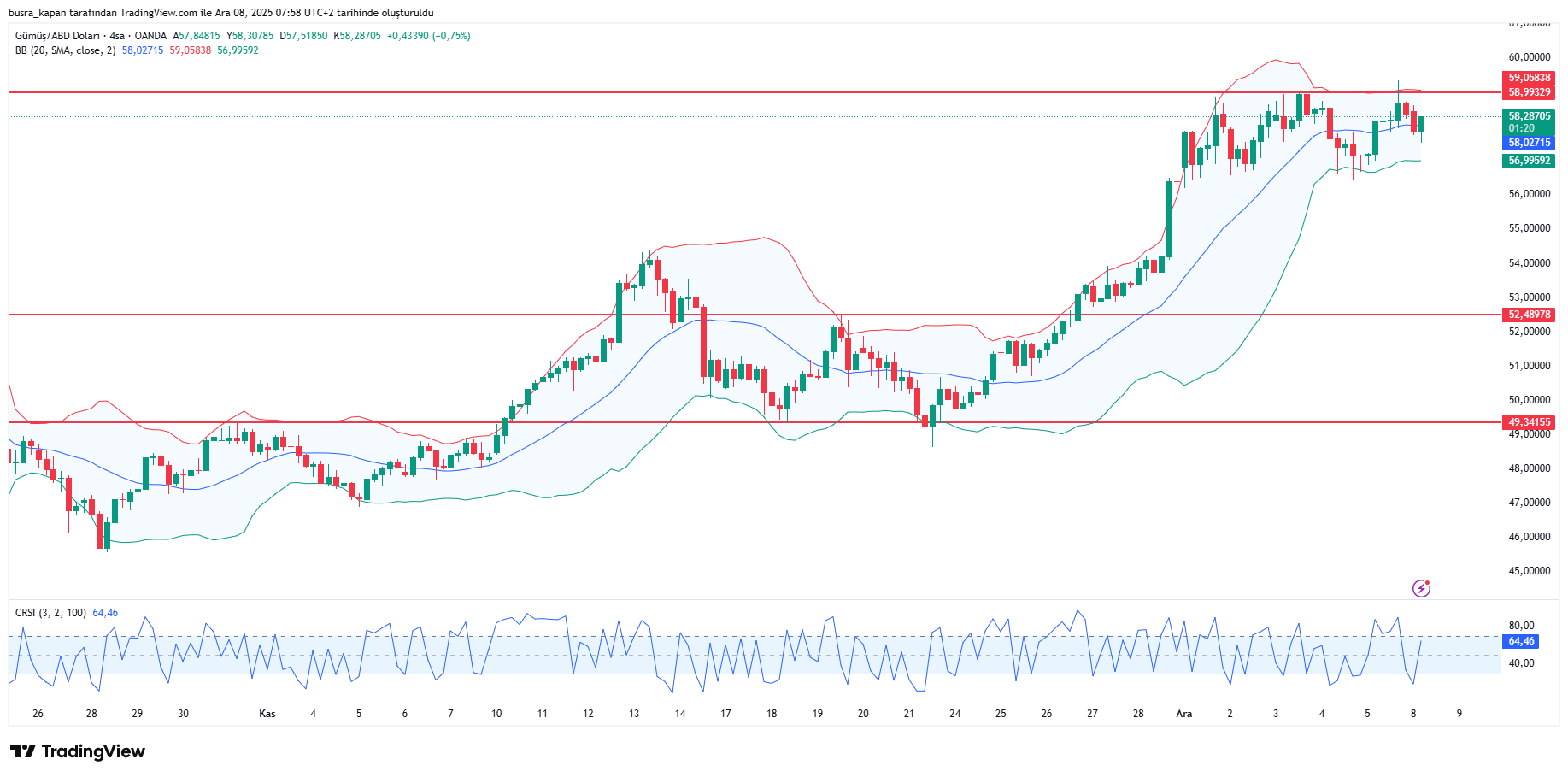Viewport: 1568px width, 777px height.
Task: Click the "Kas" month label on time axis
Action: coord(267,714)
